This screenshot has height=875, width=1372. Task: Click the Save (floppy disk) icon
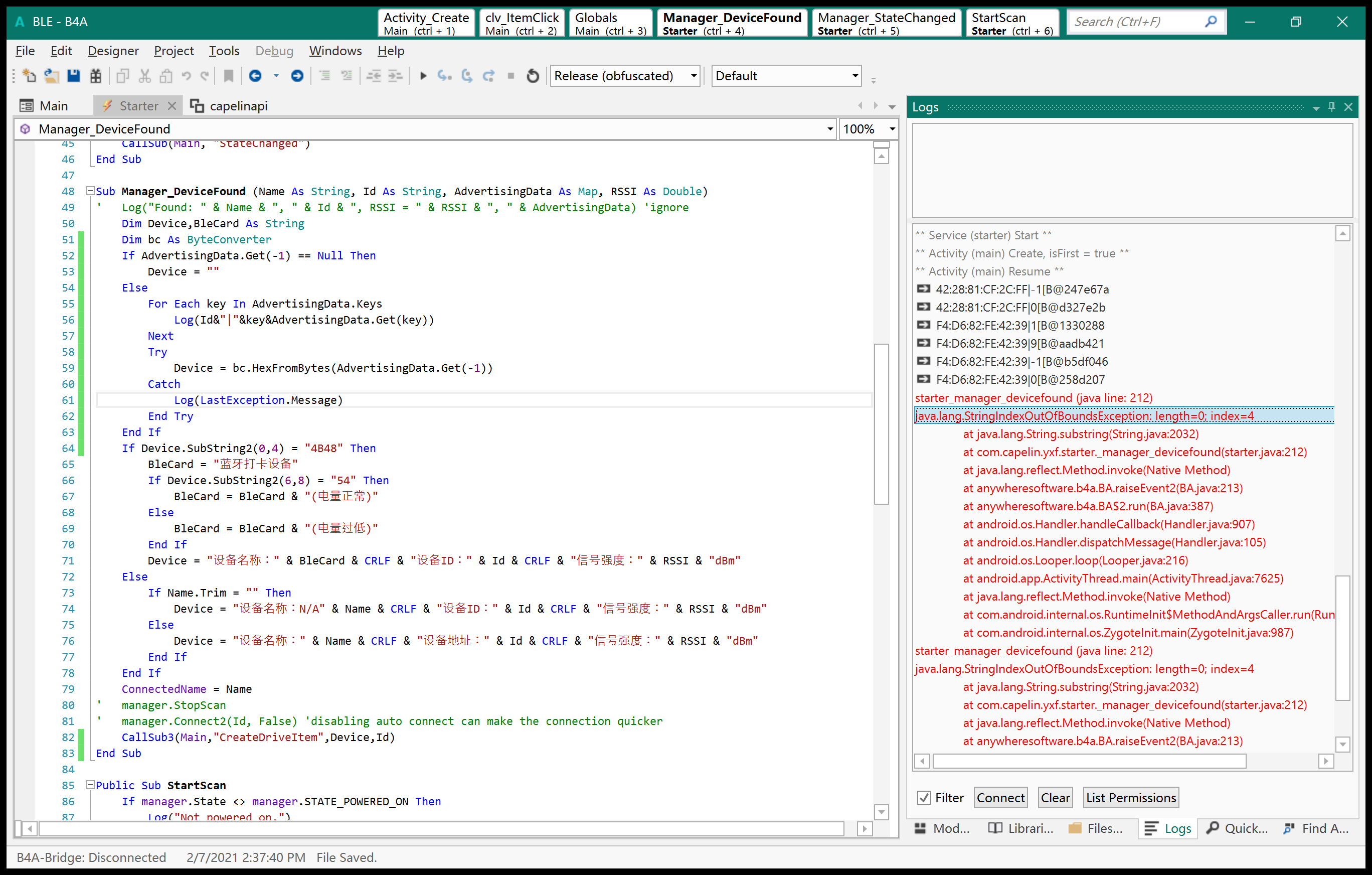[x=74, y=76]
